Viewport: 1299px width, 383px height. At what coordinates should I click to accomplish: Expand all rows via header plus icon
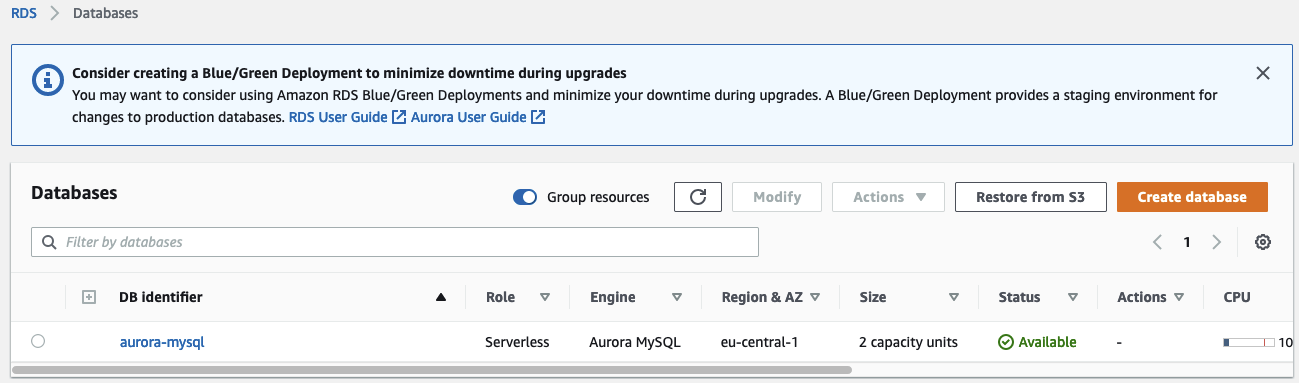(88, 297)
